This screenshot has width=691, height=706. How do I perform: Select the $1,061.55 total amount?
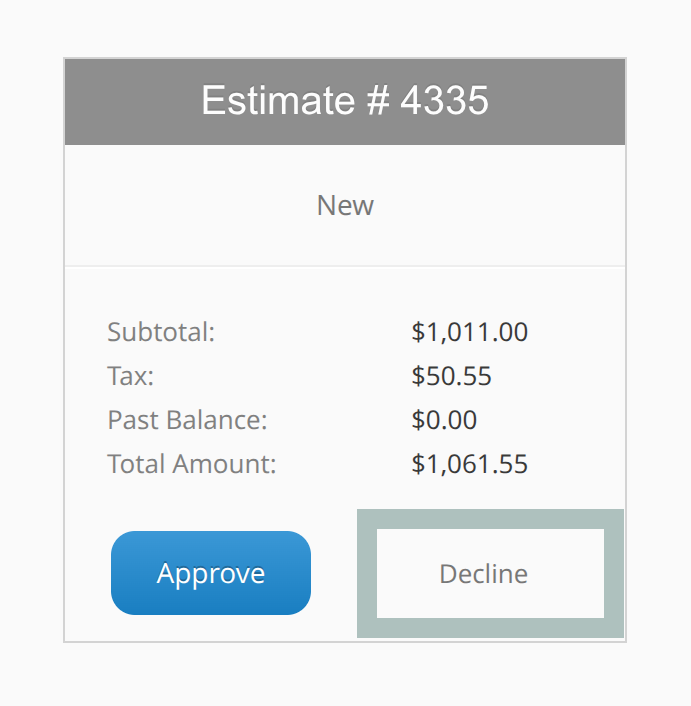pos(469,464)
